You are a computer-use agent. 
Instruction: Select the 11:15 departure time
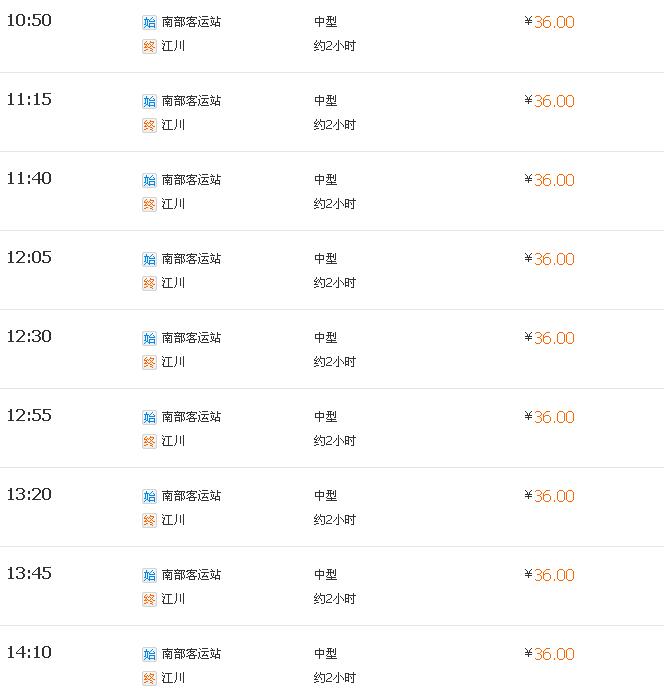click(x=29, y=100)
